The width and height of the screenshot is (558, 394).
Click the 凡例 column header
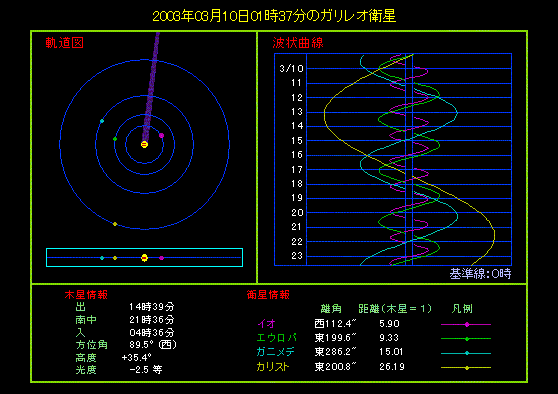[462, 309]
